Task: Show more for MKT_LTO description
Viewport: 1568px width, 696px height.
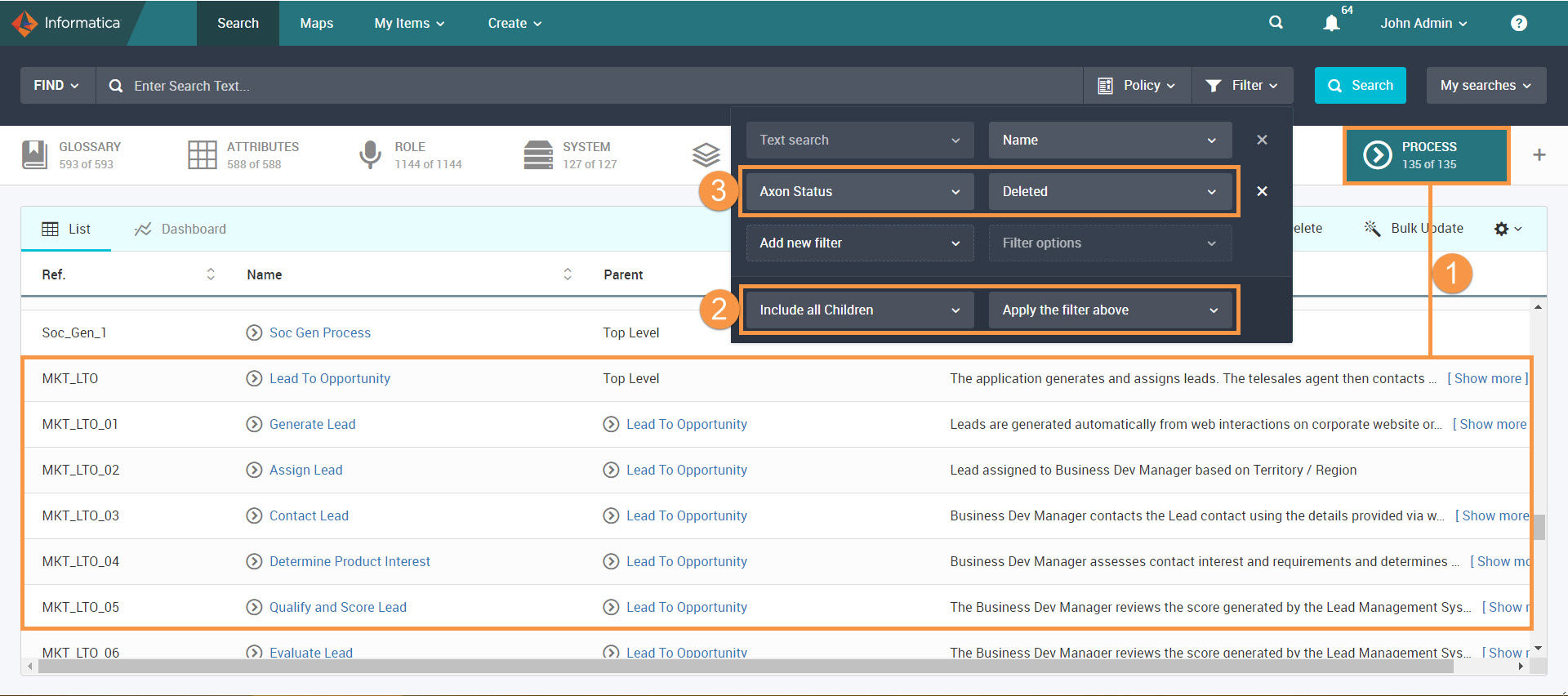Action: point(1487,378)
